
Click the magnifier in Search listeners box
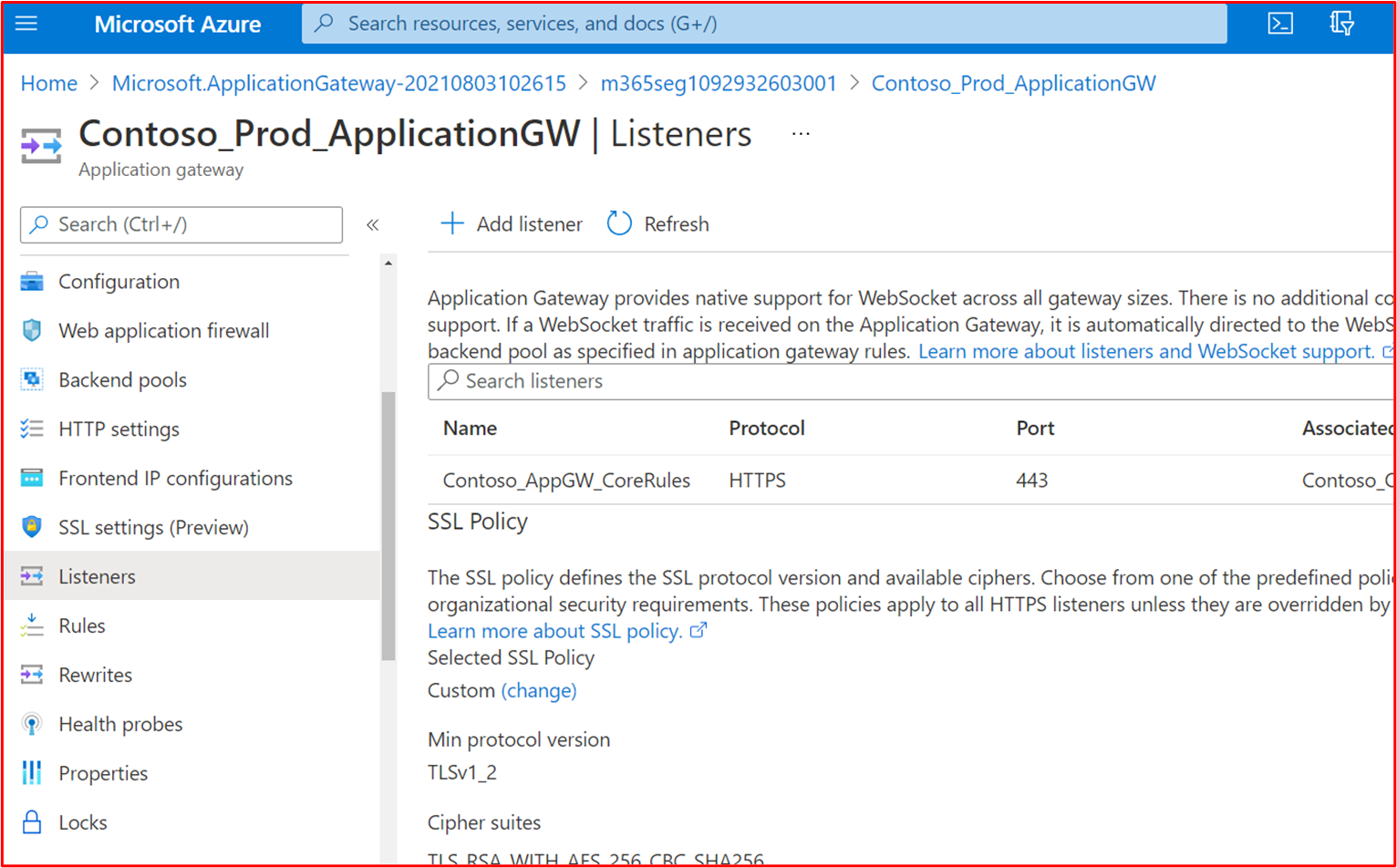[448, 381]
